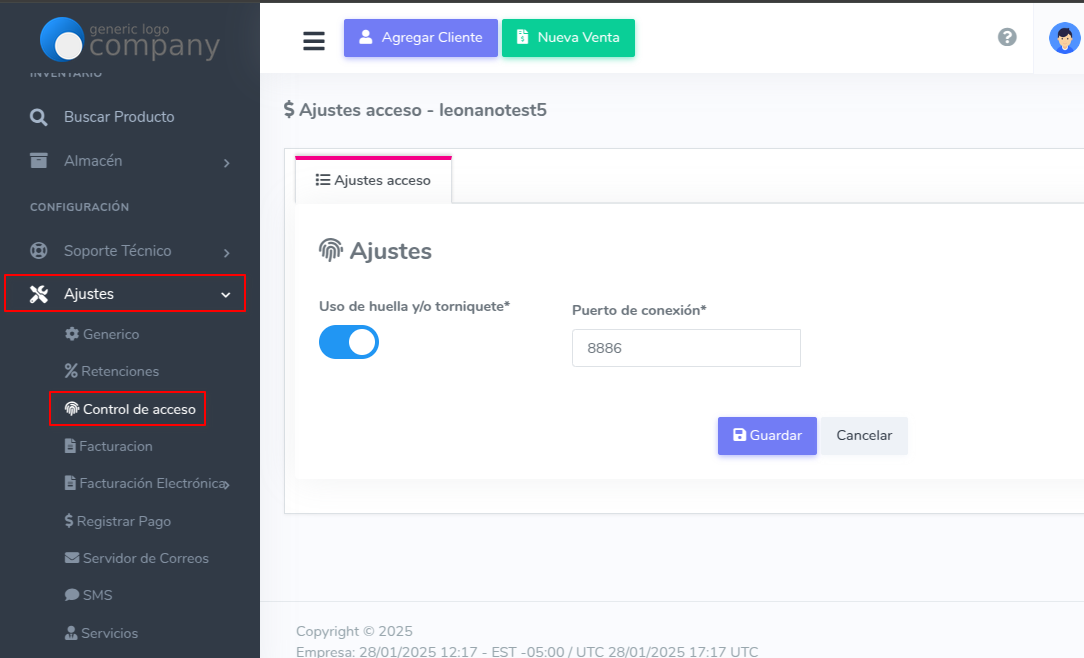
Task: Click the hamburger menu icon
Action: (314, 40)
